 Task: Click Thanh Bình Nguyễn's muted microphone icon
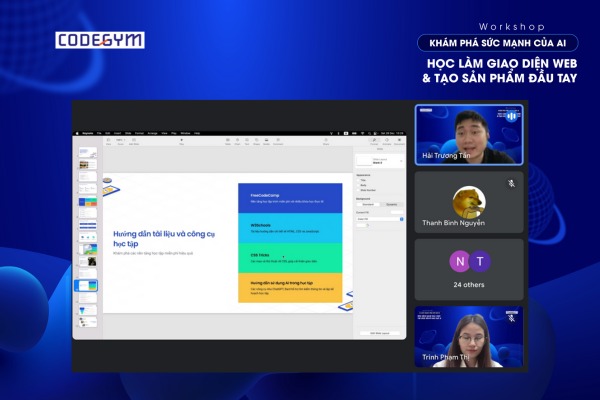[x=511, y=184]
